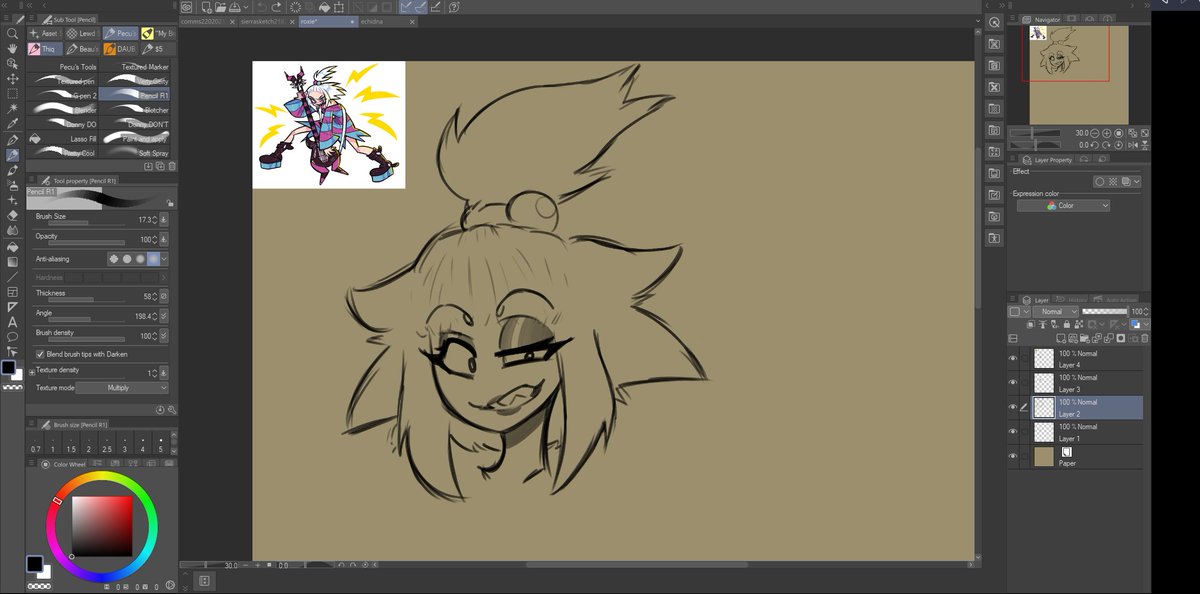Select the Soft Spray brush
Image resolution: width=1200 pixels, height=594 pixels.
pos(135,153)
